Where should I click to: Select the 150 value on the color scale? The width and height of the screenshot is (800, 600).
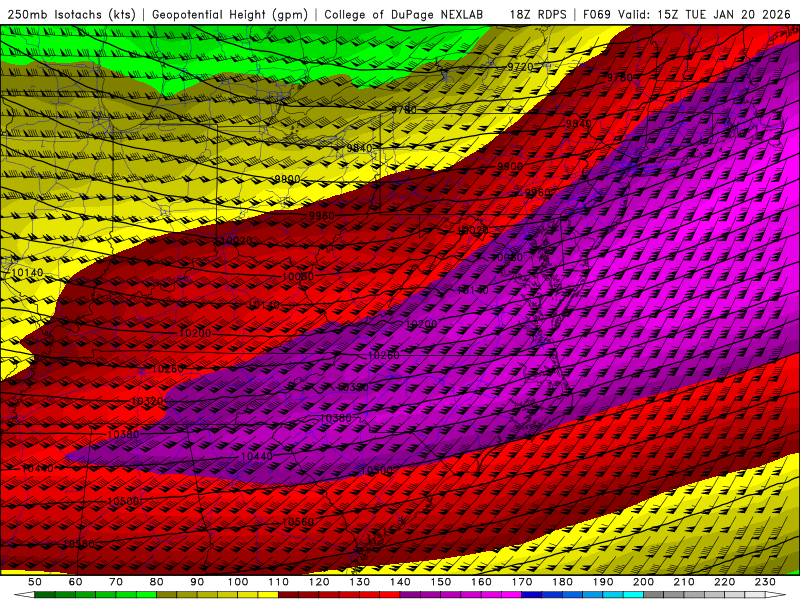(441, 582)
